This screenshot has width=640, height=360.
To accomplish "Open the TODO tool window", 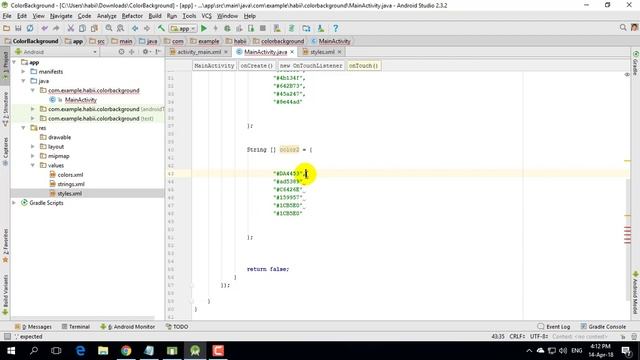I will (177, 327).
